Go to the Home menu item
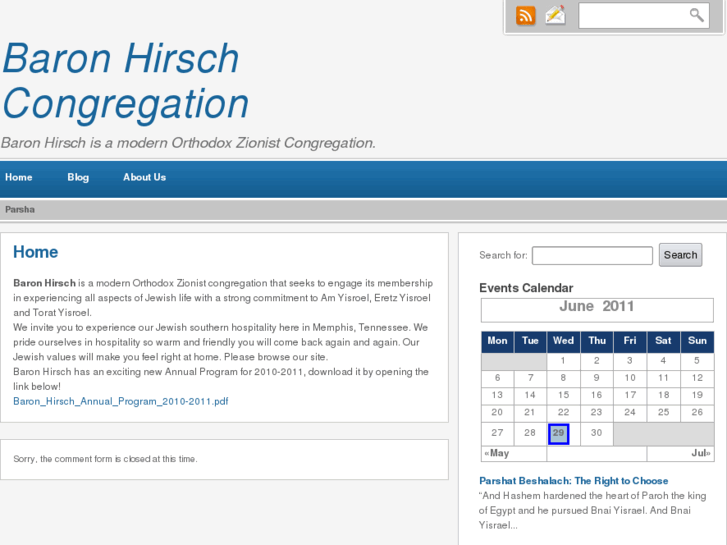727x545 pixels. [19, 177]
